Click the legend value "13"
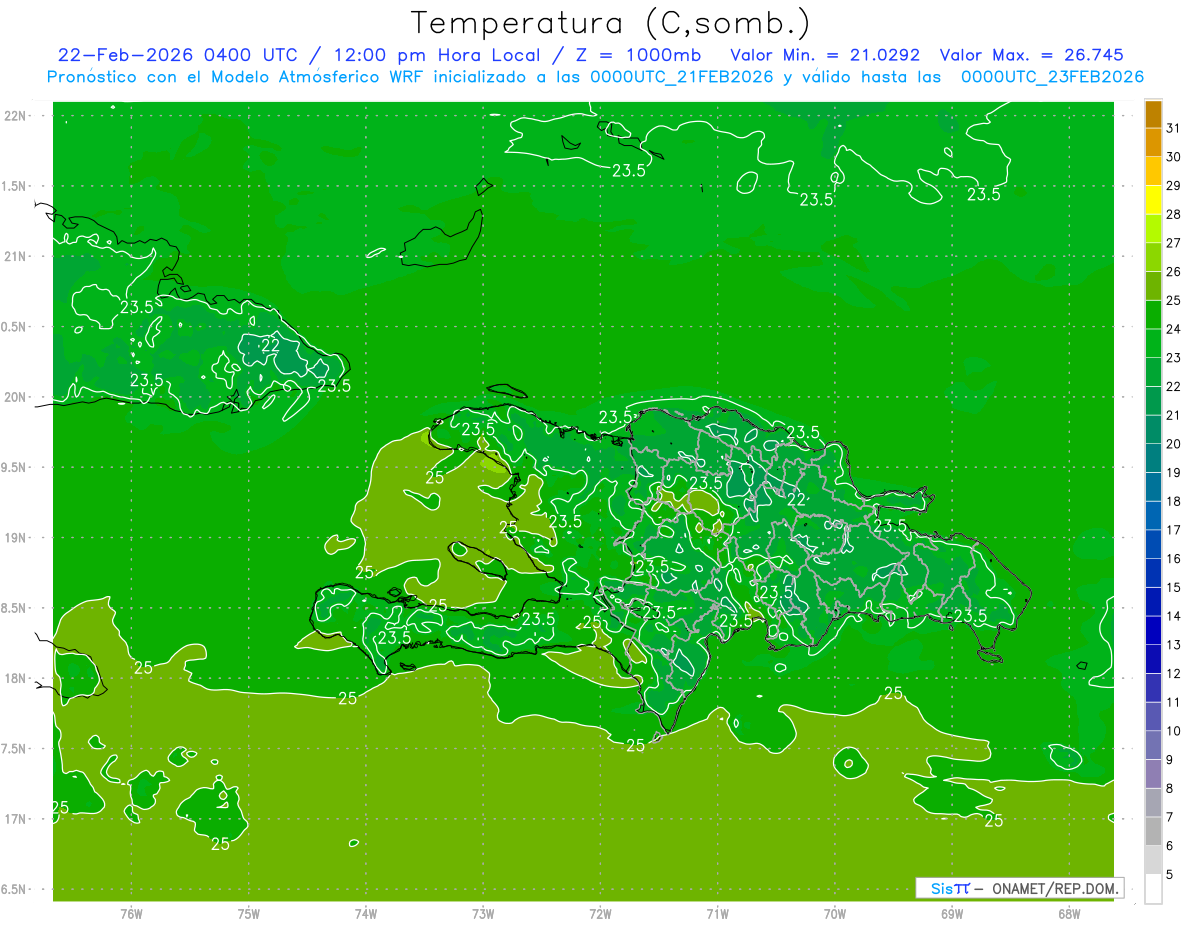This screenshot has height=927, width=1200. coord(1174,645)
